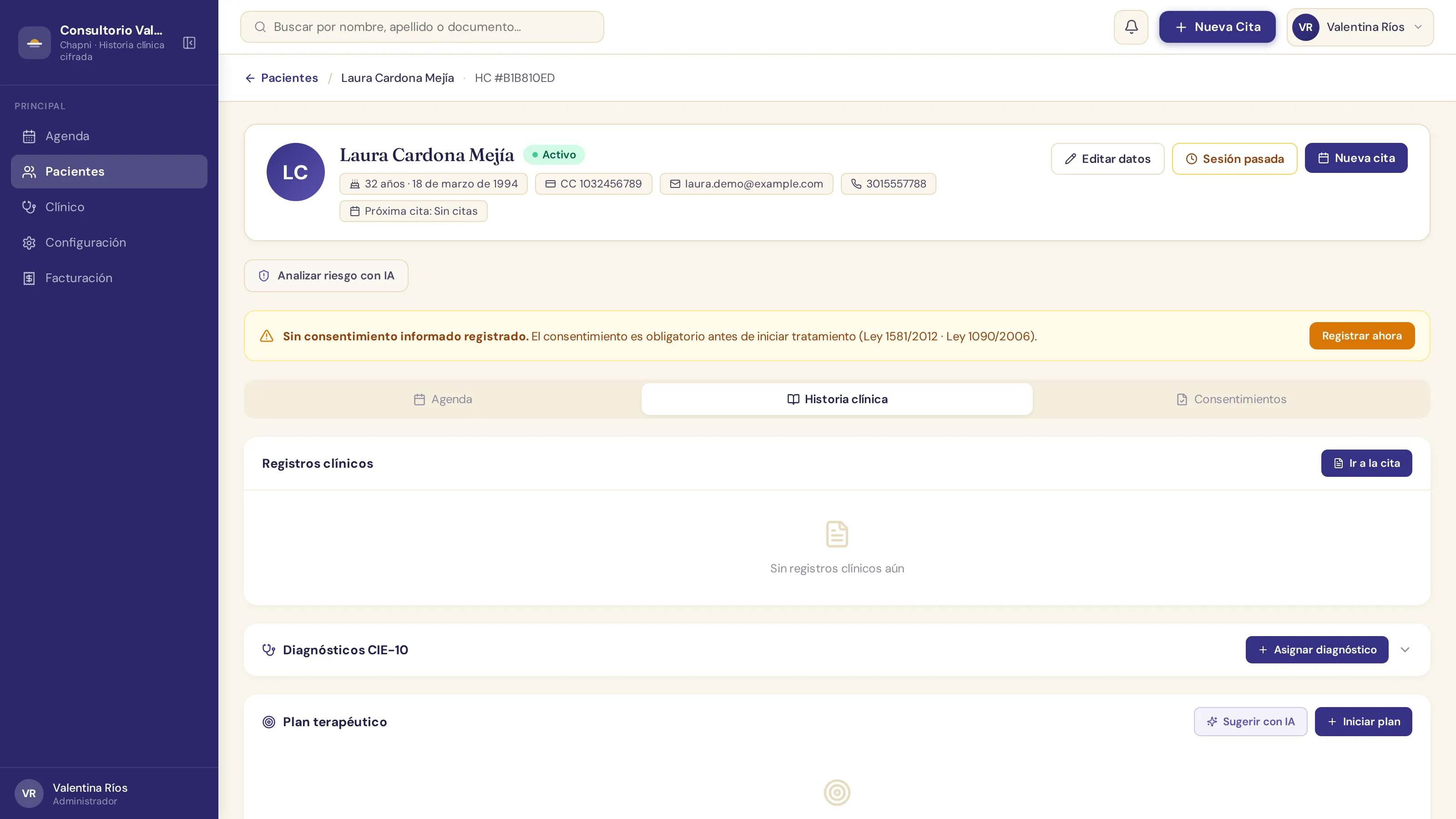The width and height of the screenshot is (1456, 819).
Task: Click the Sesión pasada button
Action: 1234,159
